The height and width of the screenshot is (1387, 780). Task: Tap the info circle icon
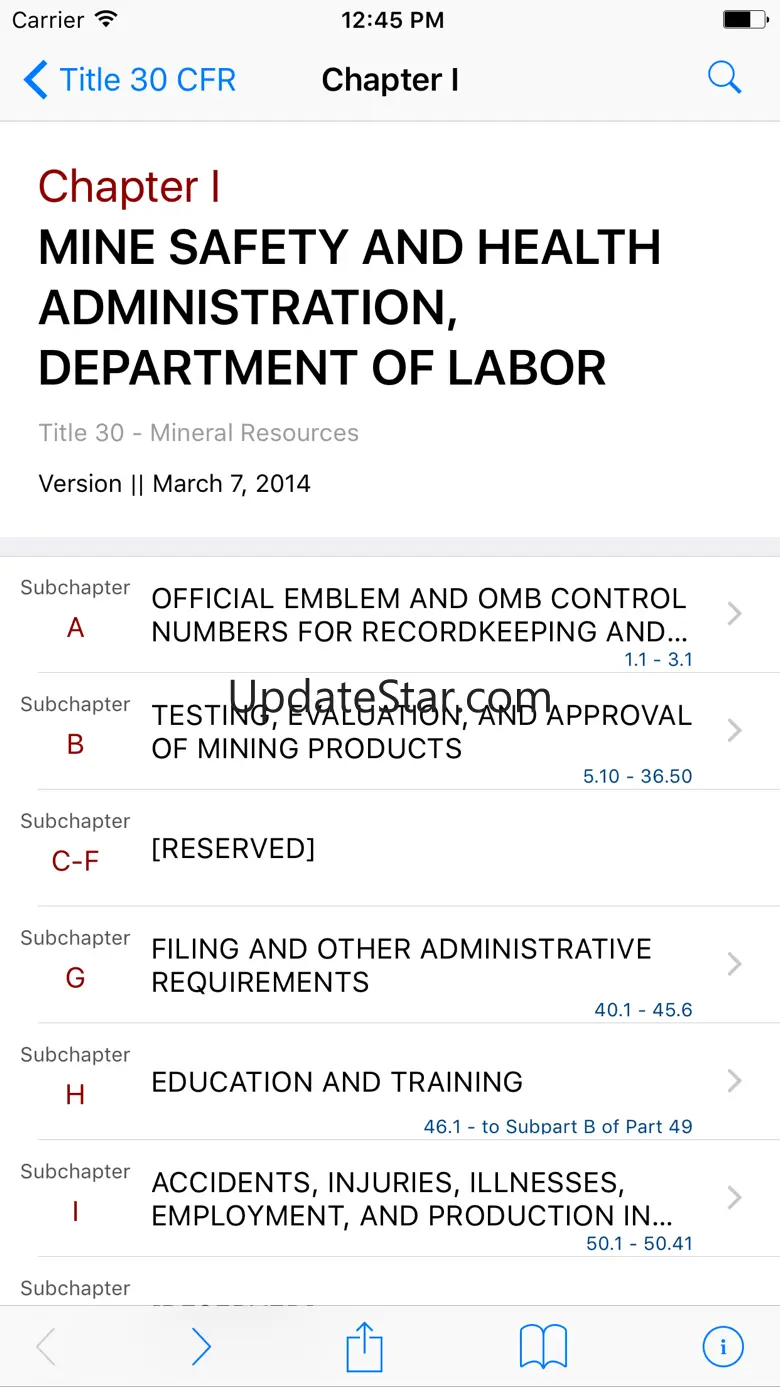[723, 1347]
